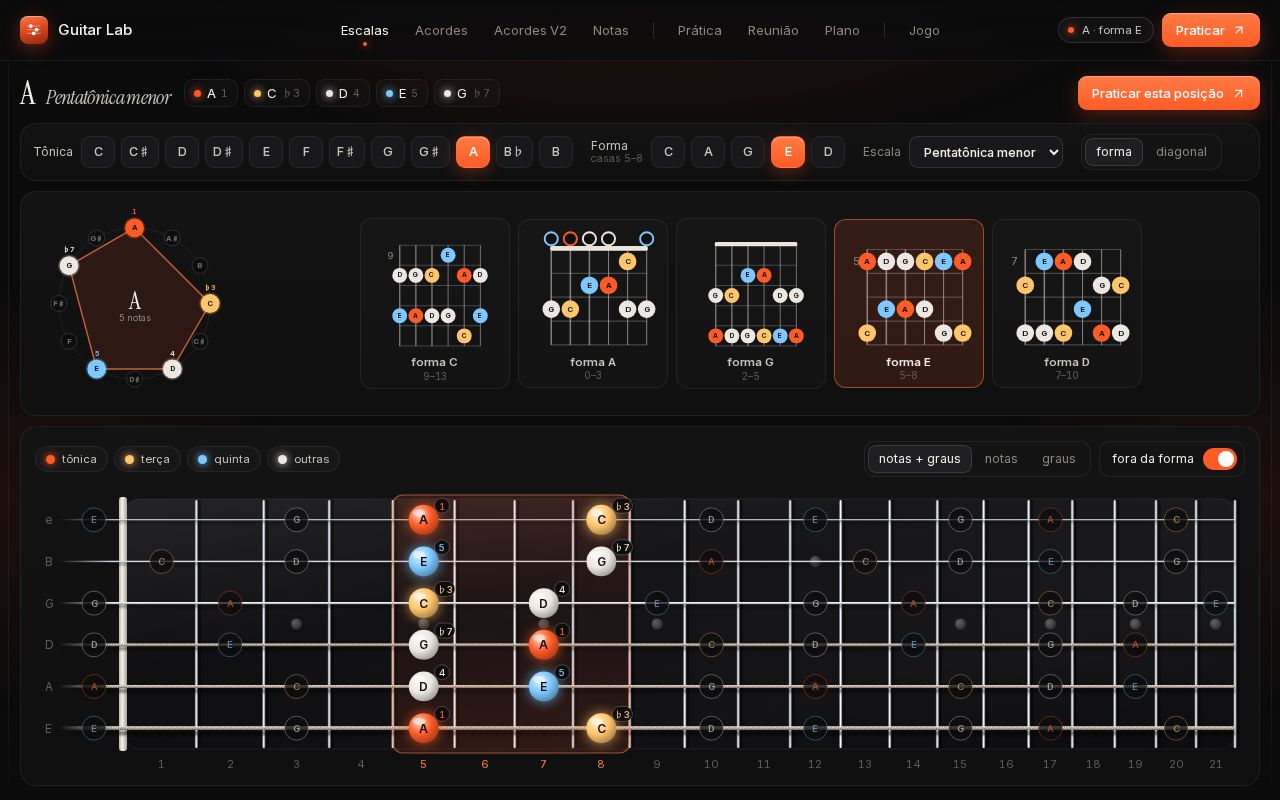This screenshot has height=800, width=1280.
Task: Click the G ♭7 node on the scale circle
Action: [69, 265]
